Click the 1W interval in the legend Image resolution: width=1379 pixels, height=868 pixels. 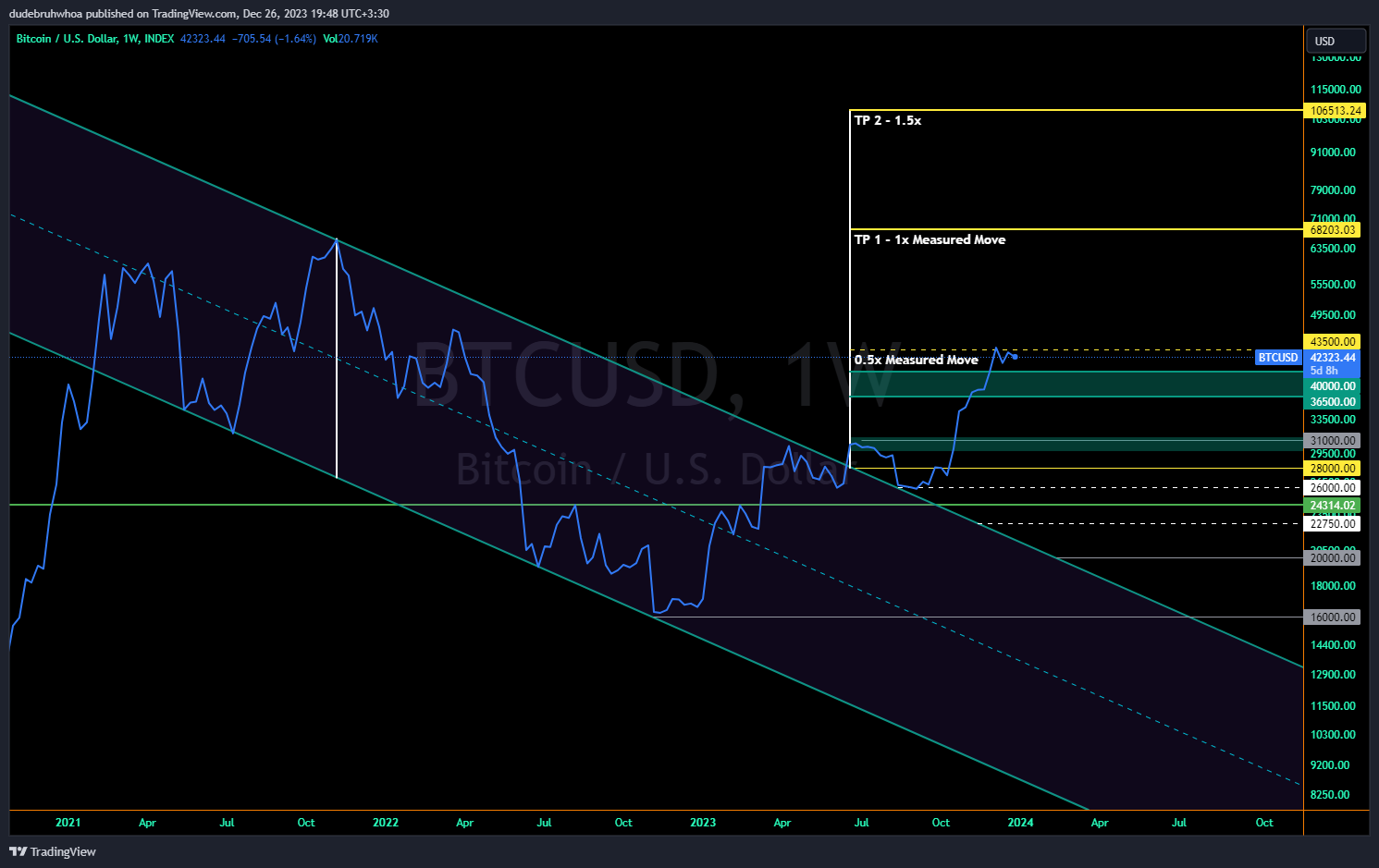[x=130, y=39]
